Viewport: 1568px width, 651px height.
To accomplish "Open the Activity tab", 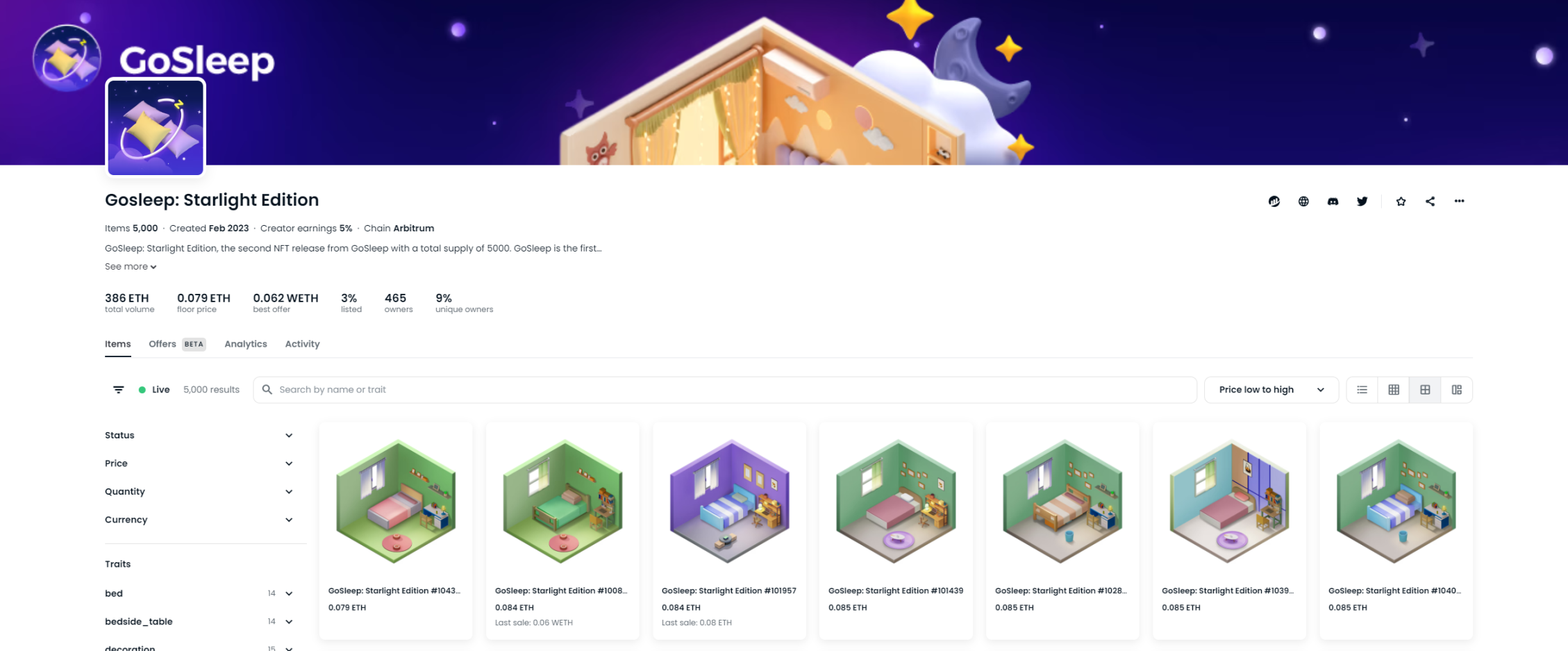I will 302,344.
